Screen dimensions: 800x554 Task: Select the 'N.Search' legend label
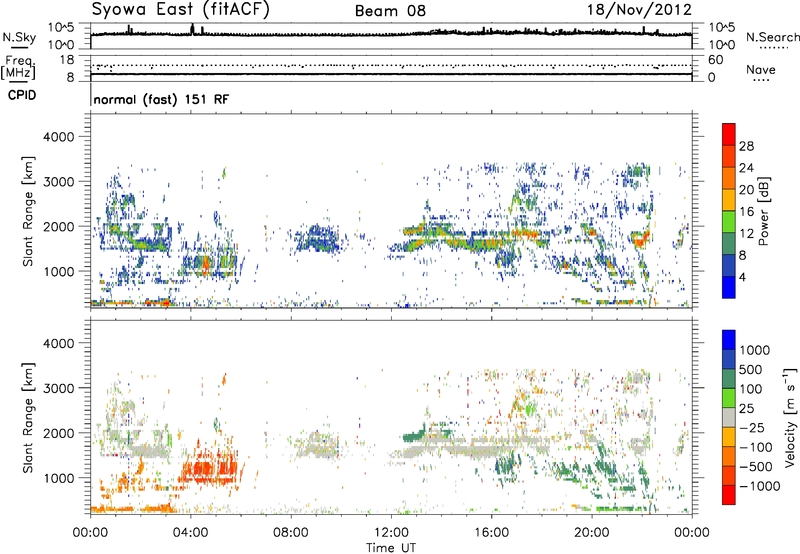772,37
